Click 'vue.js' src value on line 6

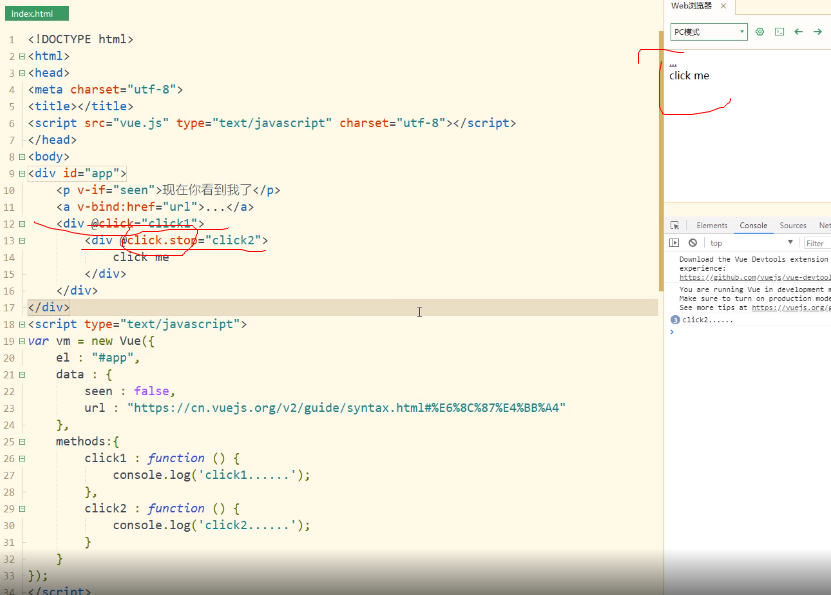tap(141, 123)
